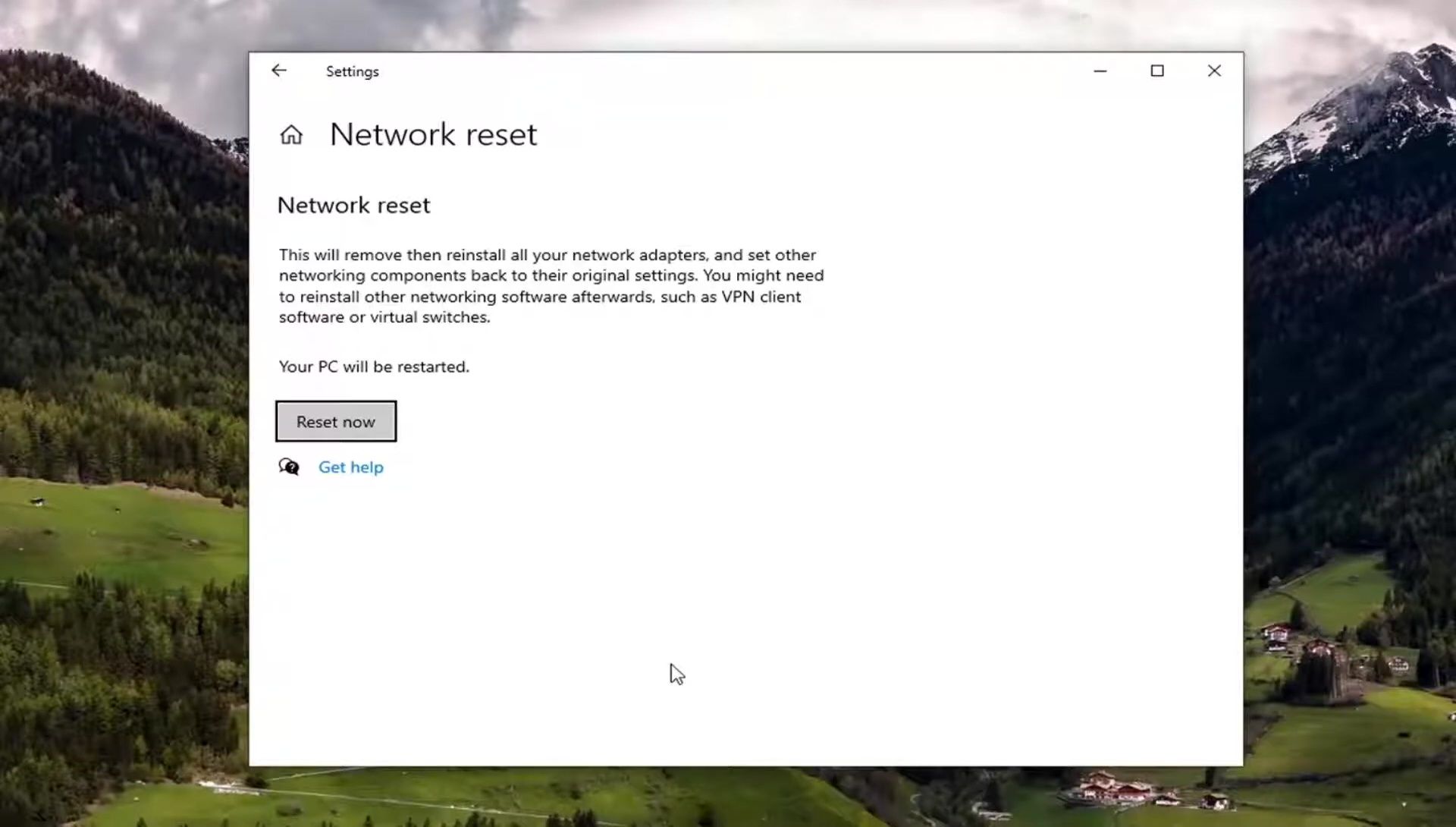Open the Get help link
1456x827 pixels.
(x=351, y=467)
